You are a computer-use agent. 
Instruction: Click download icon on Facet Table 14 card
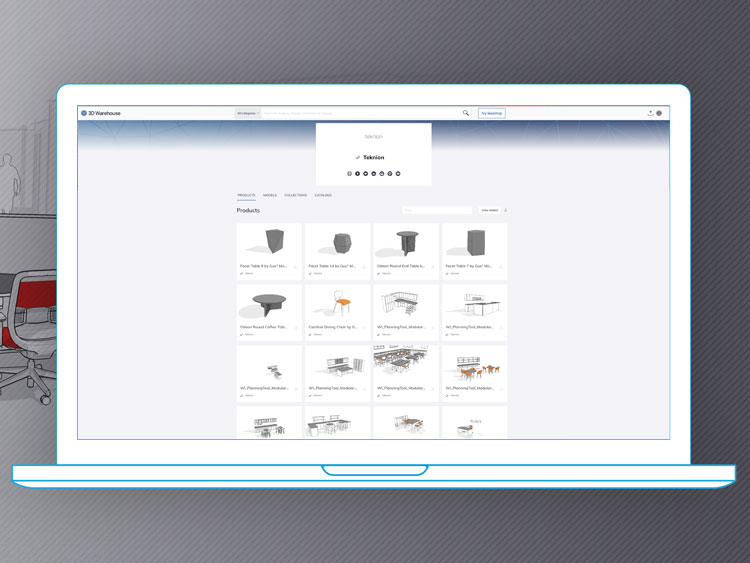click(x=364, y=267)
